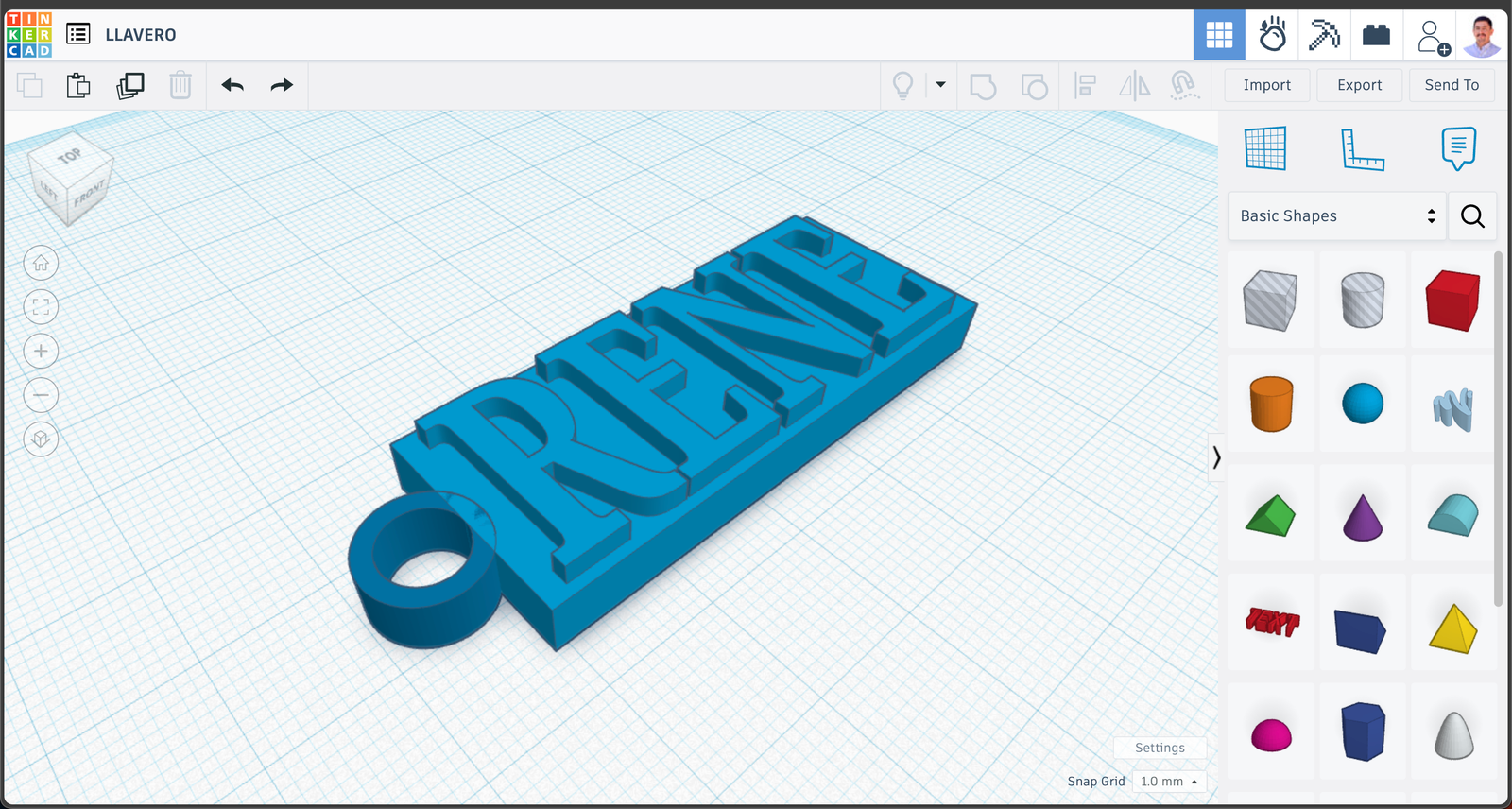The height and width of the screenshot is (809, 1512).
Task: Click the Align tool icon
Action: [1086, 86]
